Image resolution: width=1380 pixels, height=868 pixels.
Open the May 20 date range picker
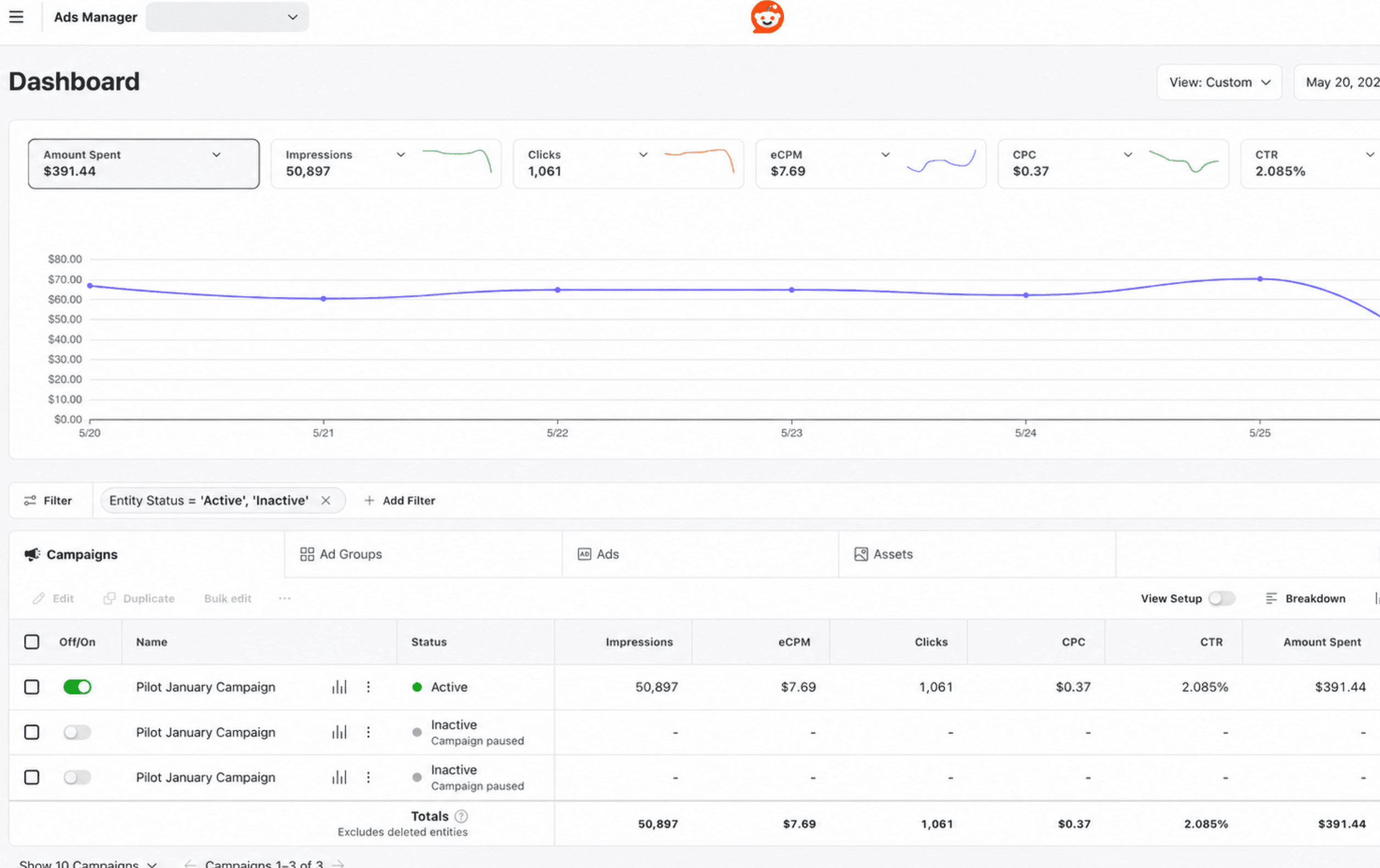[x=1338, y=82]
